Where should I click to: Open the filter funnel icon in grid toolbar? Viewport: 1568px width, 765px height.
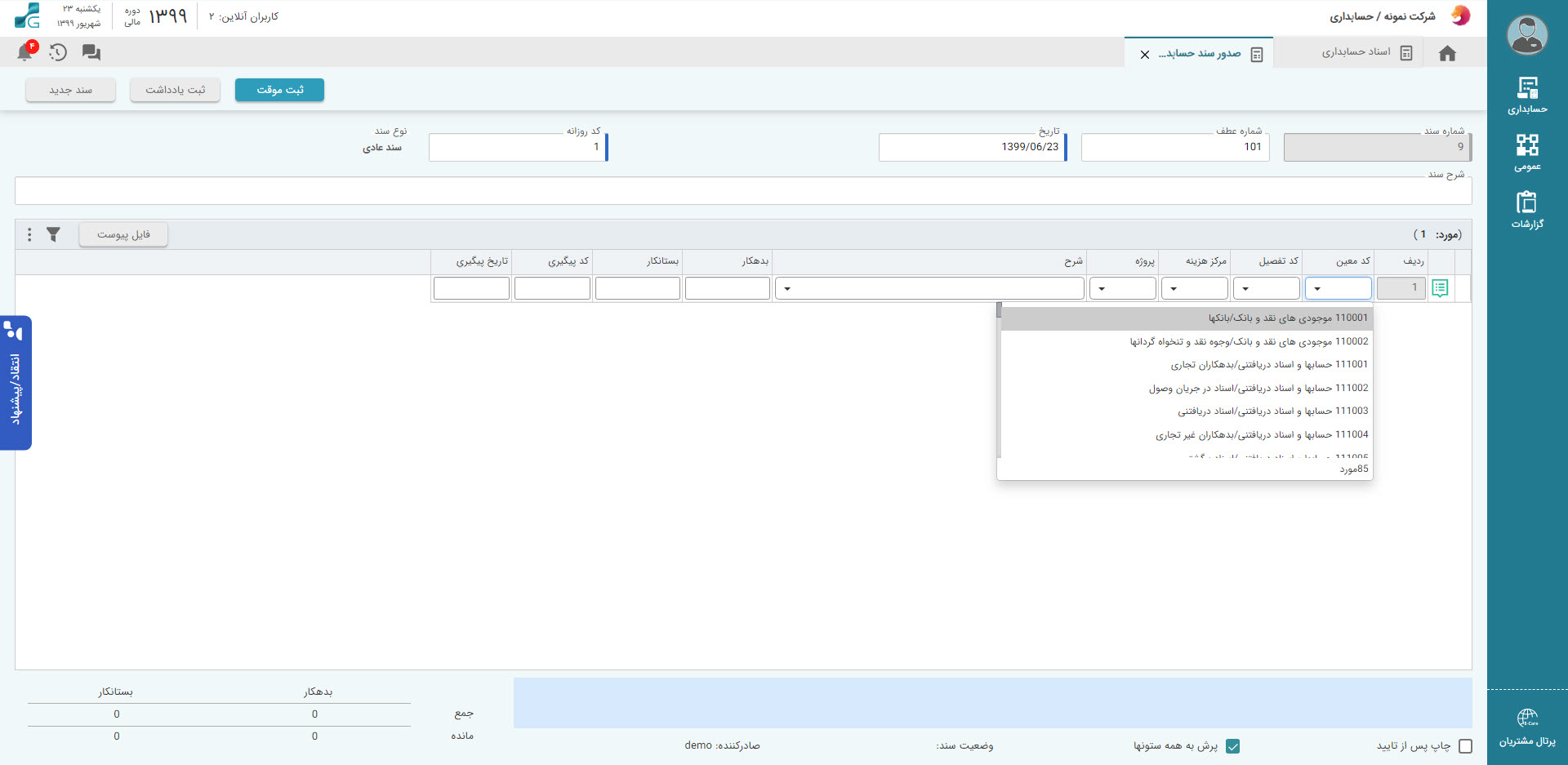tap(53, 234)
